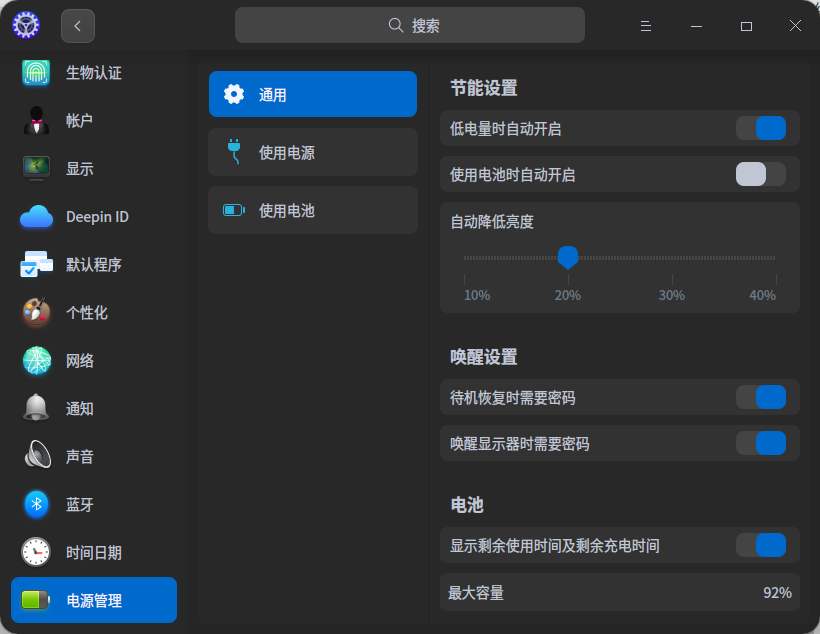This screenshot has height=634, width=820.
Task: Open the hamburger menu near window controls
Action: (x=646, y=25)
